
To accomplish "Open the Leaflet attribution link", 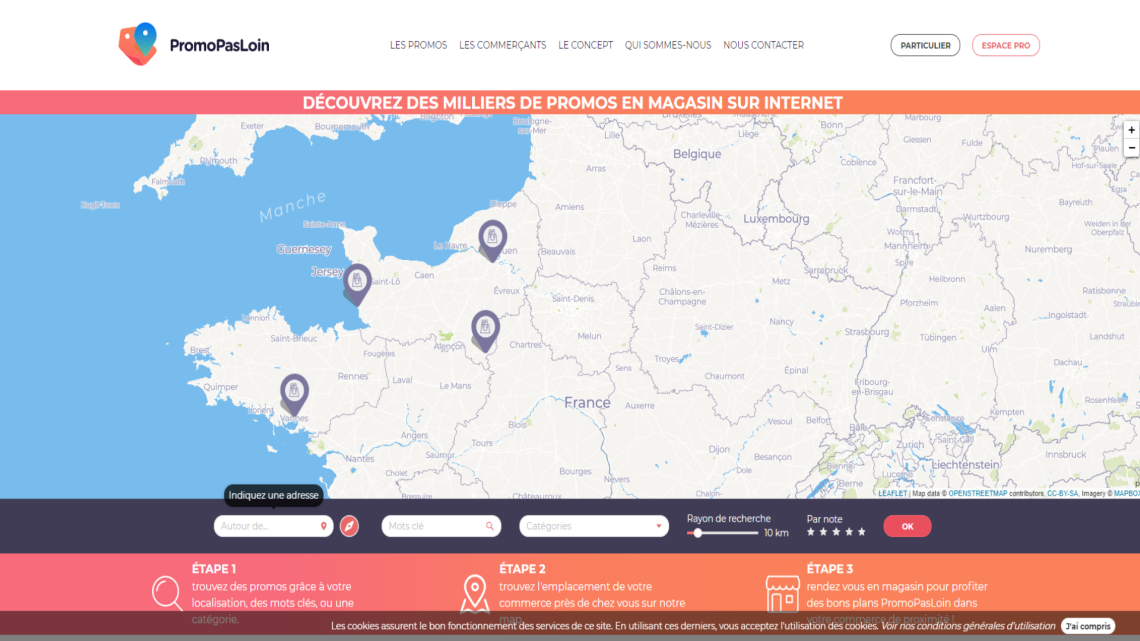I will pos(892,493).
